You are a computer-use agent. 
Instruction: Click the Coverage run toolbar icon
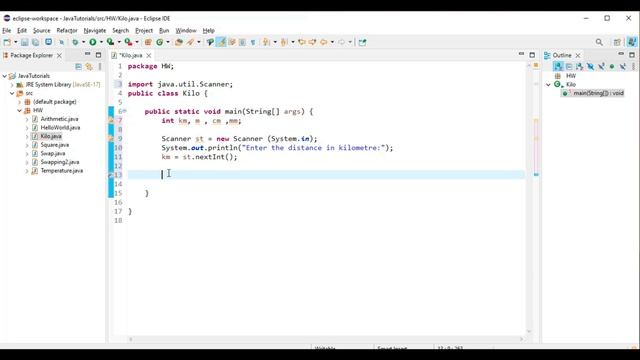click(110, 42)
